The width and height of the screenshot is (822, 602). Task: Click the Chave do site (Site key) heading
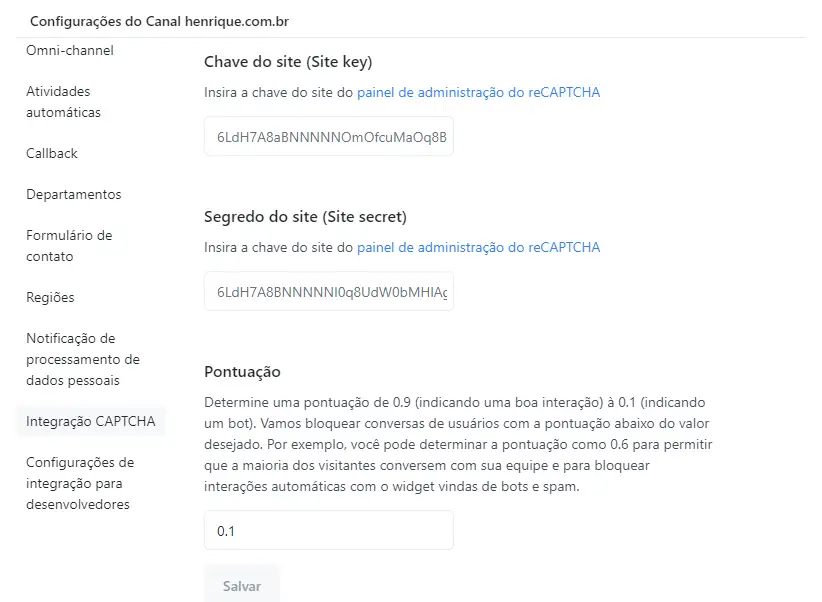point(288,62)
